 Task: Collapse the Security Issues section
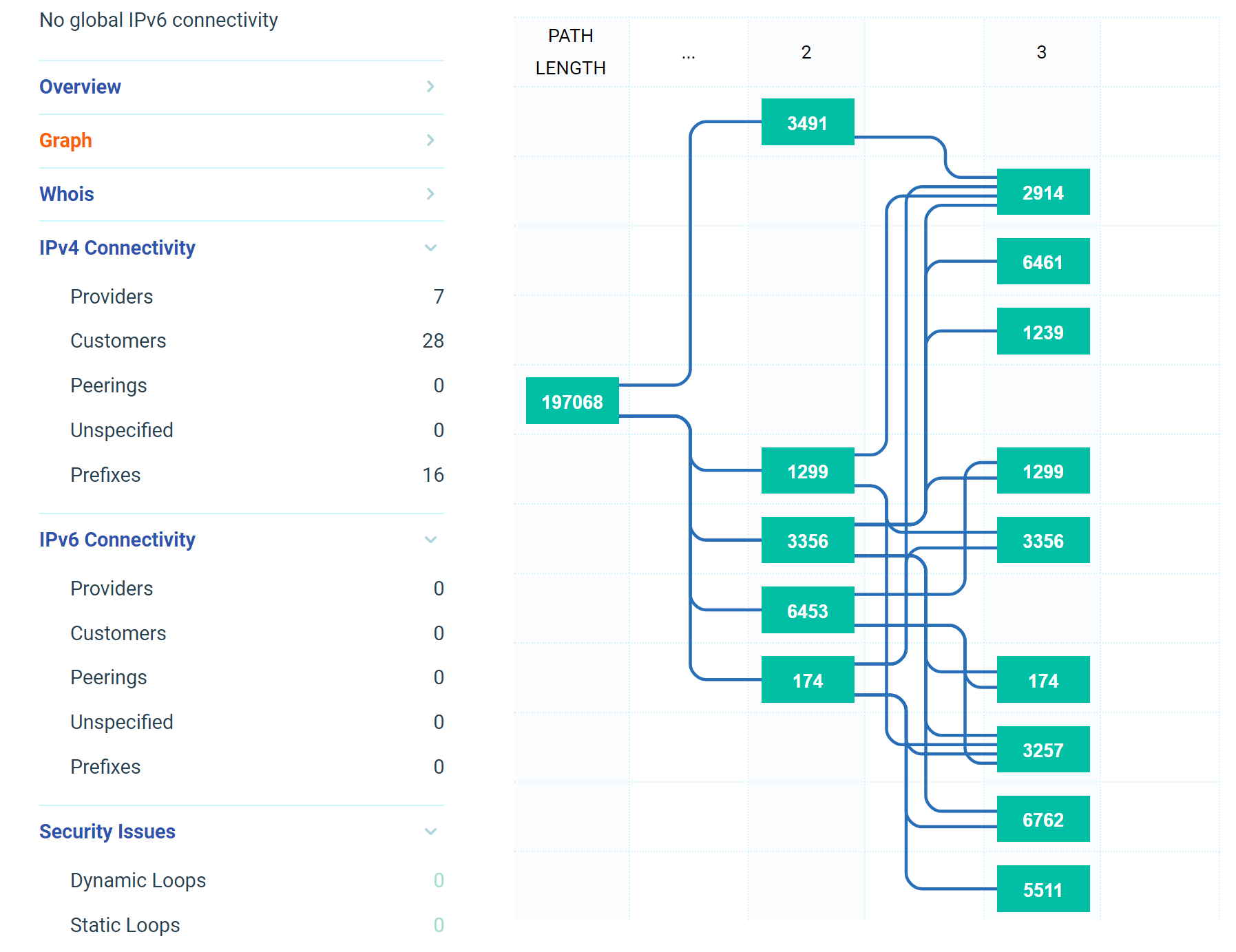[x=430, y=832]
